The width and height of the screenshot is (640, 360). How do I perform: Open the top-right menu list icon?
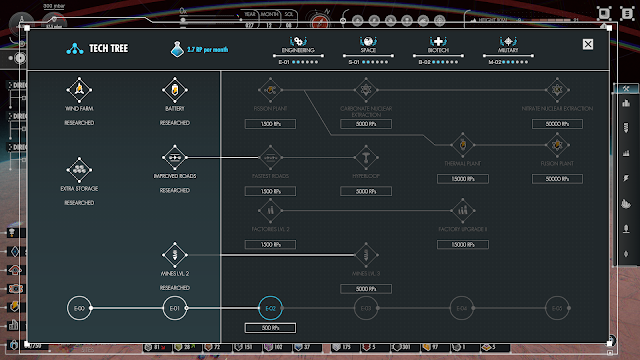click(627, 13)
